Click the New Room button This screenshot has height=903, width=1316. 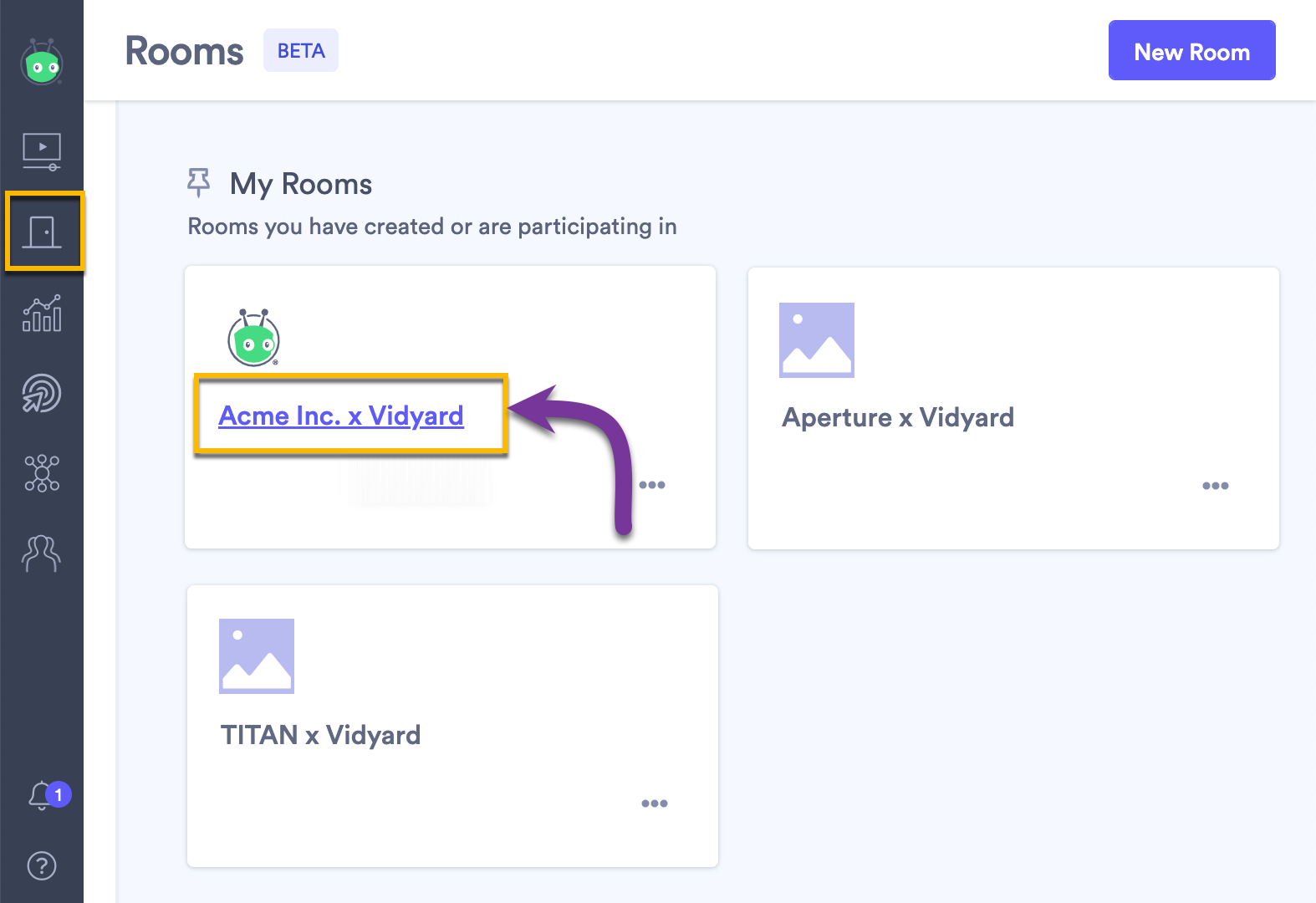tap(1191, 51)
